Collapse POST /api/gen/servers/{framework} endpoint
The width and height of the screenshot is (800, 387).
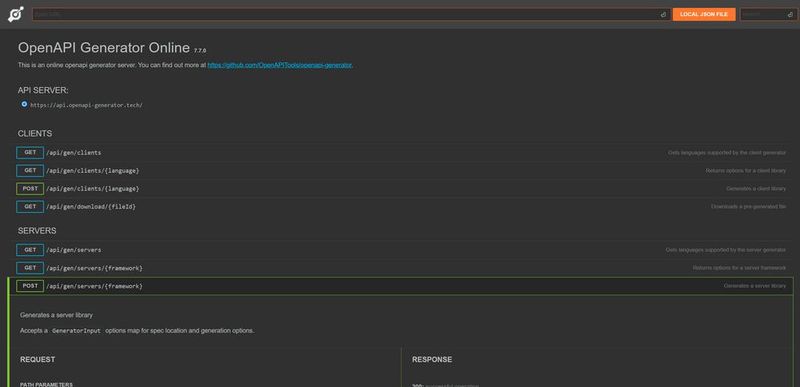401,286
